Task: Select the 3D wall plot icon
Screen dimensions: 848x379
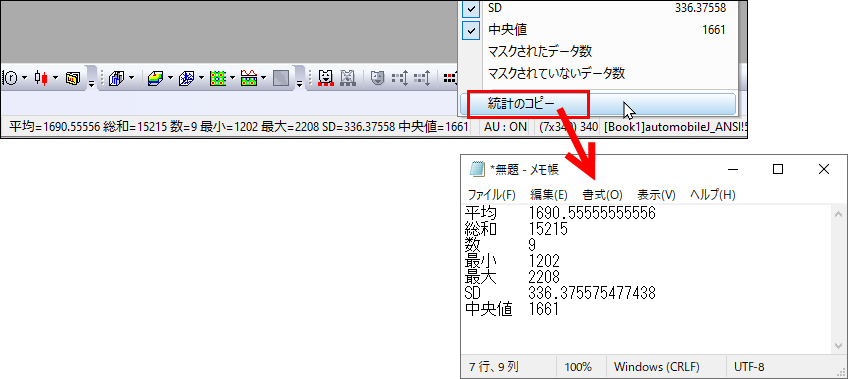Action: [x=116, y=78]
